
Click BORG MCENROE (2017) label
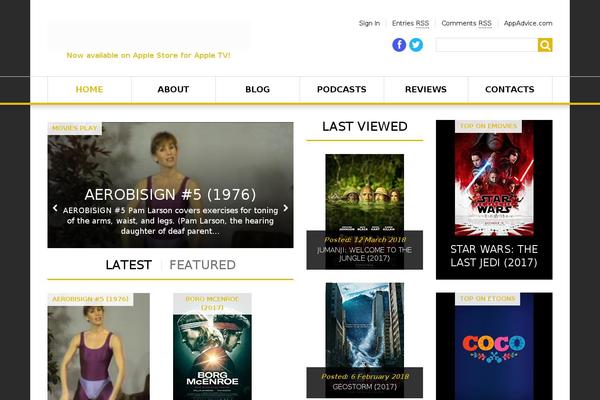click(212, 303)
